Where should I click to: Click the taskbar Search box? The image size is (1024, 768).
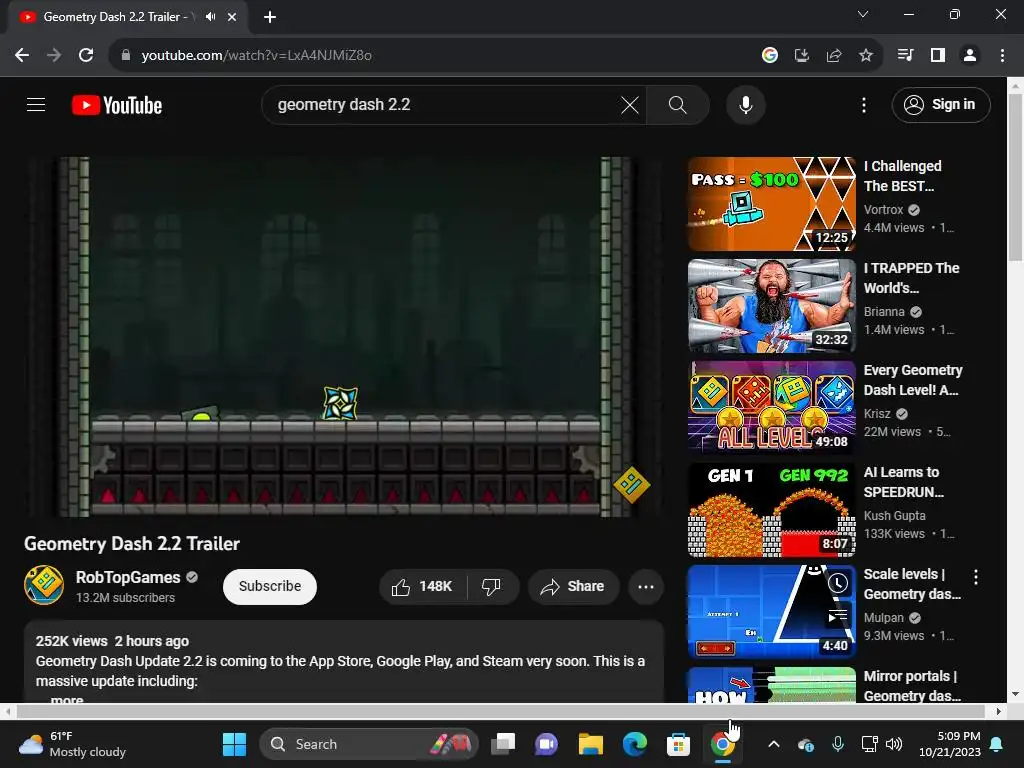tap(369, 744)
